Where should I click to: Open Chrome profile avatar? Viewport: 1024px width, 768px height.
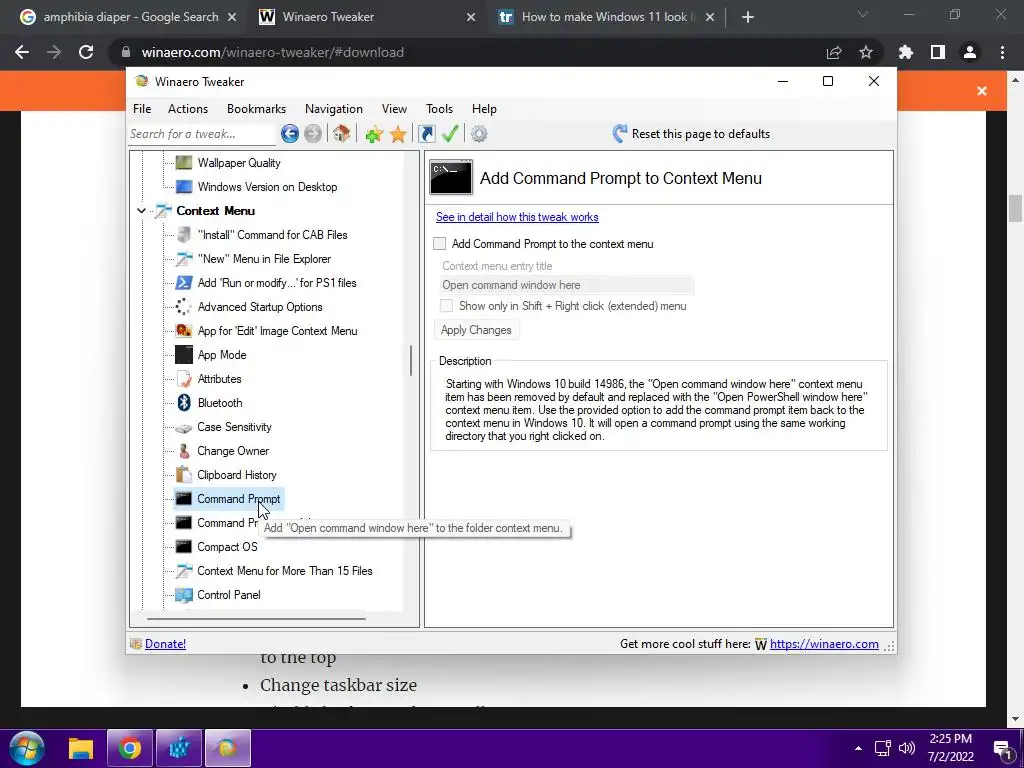(x=970, y=52)
